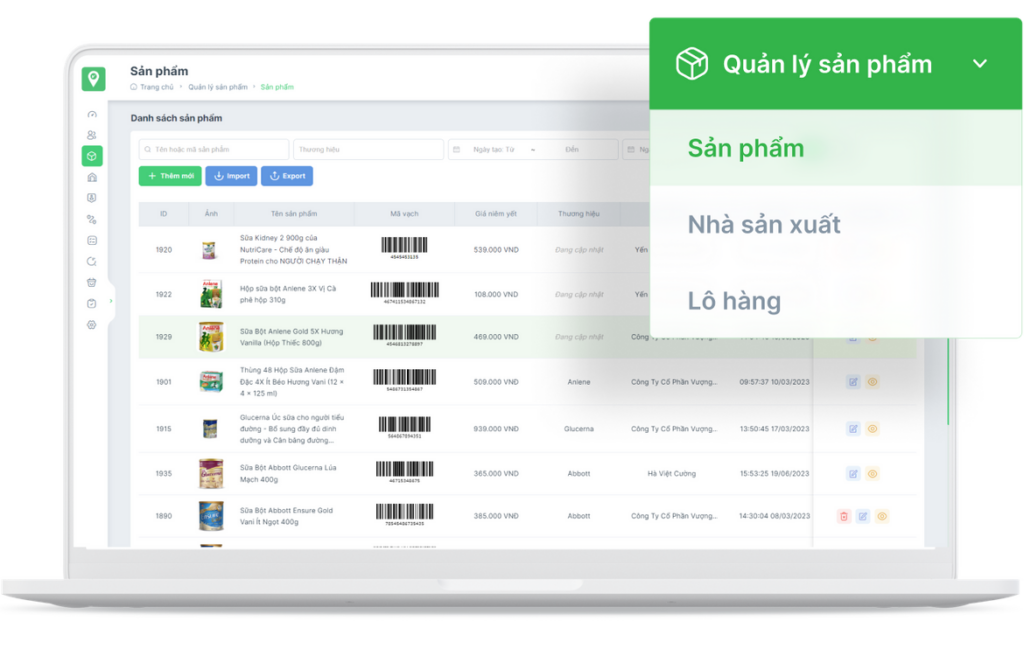Open the users icon in sidebar
Image resolution: width=1024 pixels, height=656 pixels.
point(92,135)
